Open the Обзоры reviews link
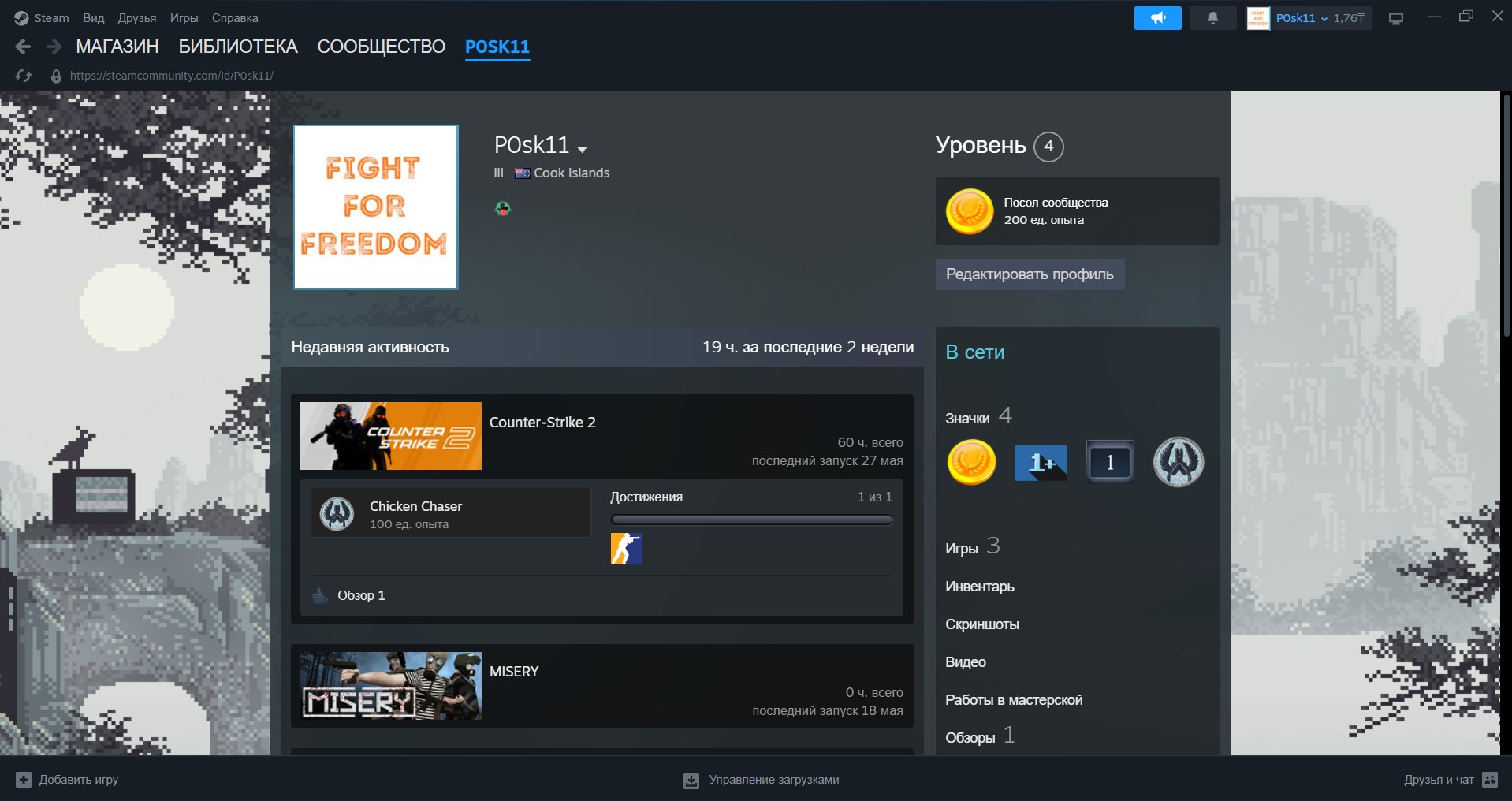Image resolution: width=1512 pixels, height=801 pixels. [970, 738]
